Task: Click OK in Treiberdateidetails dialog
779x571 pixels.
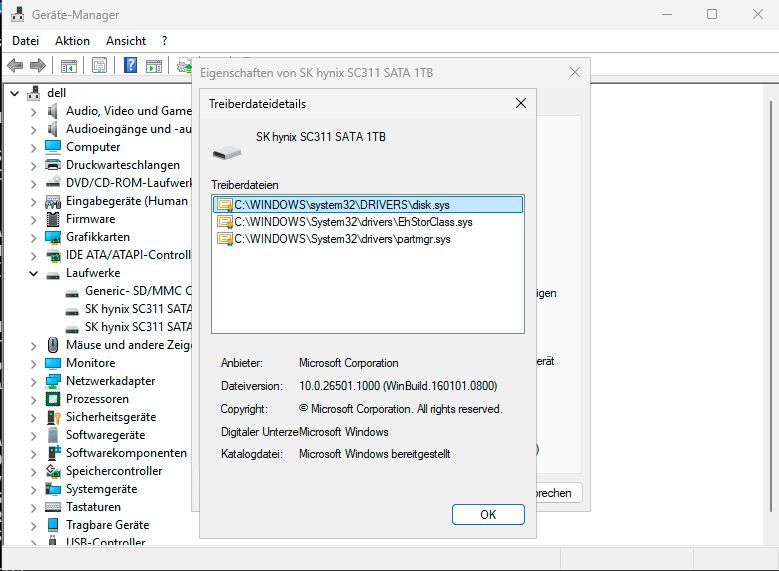Action: tap(488, 514)
